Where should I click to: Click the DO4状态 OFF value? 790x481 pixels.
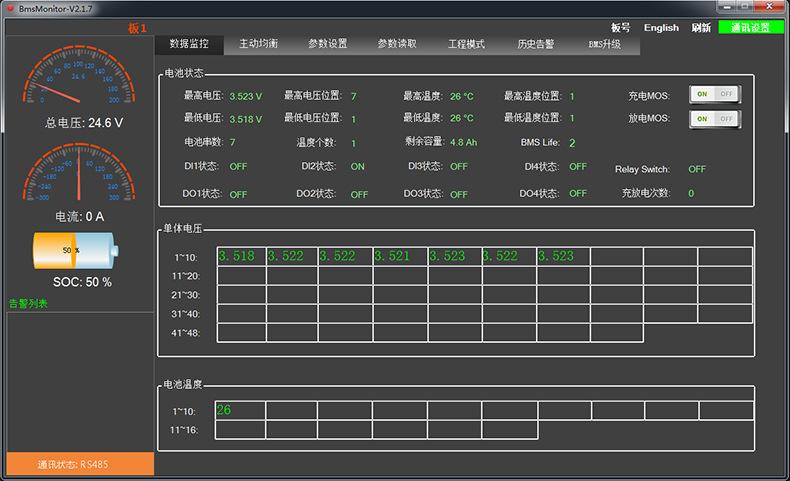[x=578, y=193]
